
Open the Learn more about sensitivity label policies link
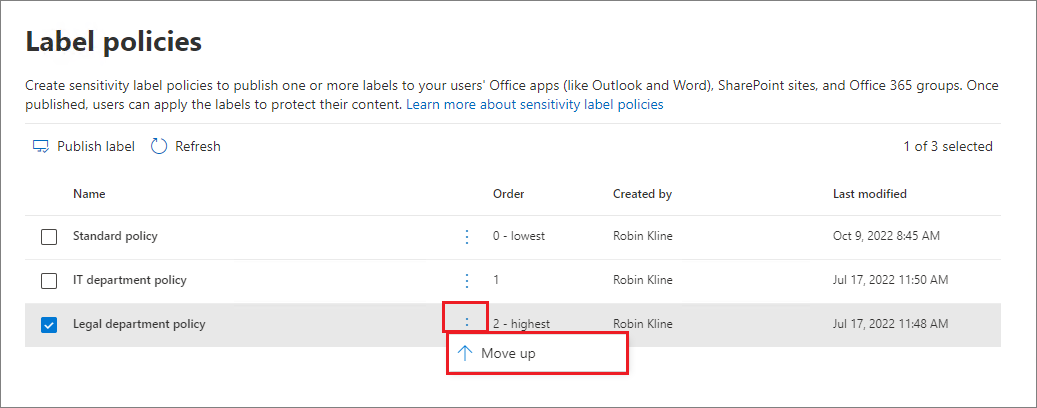coord(534,104)
